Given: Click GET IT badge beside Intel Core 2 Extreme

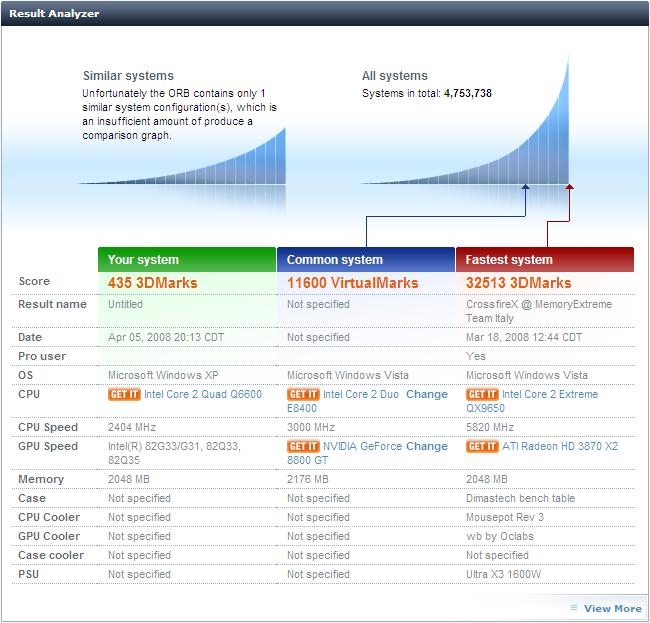Looking at the screenshot, I should (482, 394).
